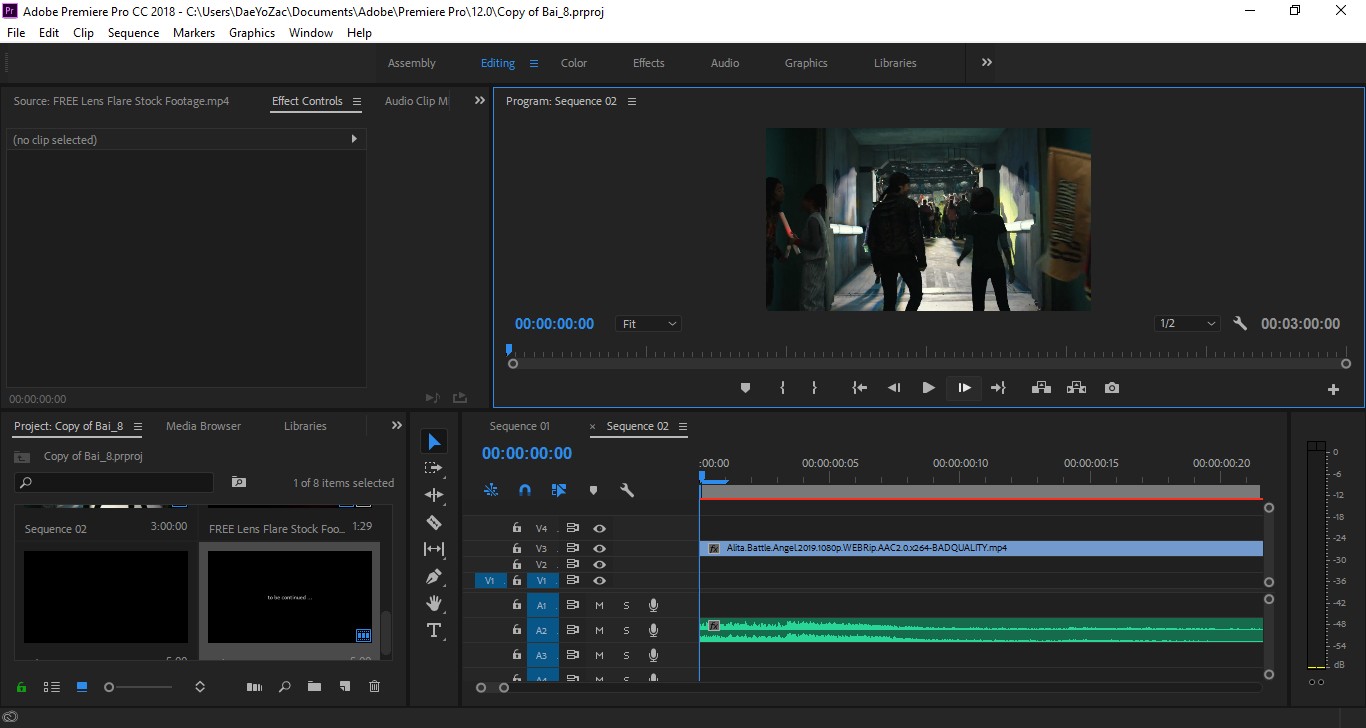Image resolution: width=1366 pixels, height=728 pixels.
Task: Toggle V4 track output eye
Action: tap(599, 528)
